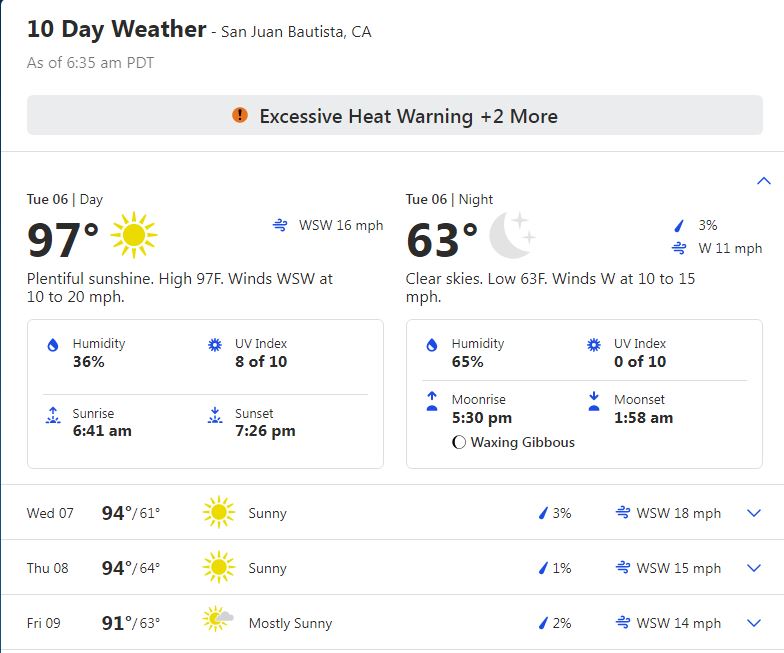This screenshot has height=653, width=784.
Task: Click the large sun icon beside 97°
Action: click(134, 235)
